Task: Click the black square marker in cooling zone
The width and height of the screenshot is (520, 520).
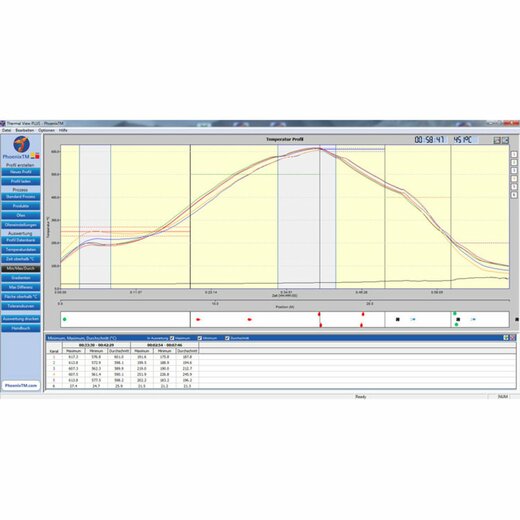Action: coord(397,319)
